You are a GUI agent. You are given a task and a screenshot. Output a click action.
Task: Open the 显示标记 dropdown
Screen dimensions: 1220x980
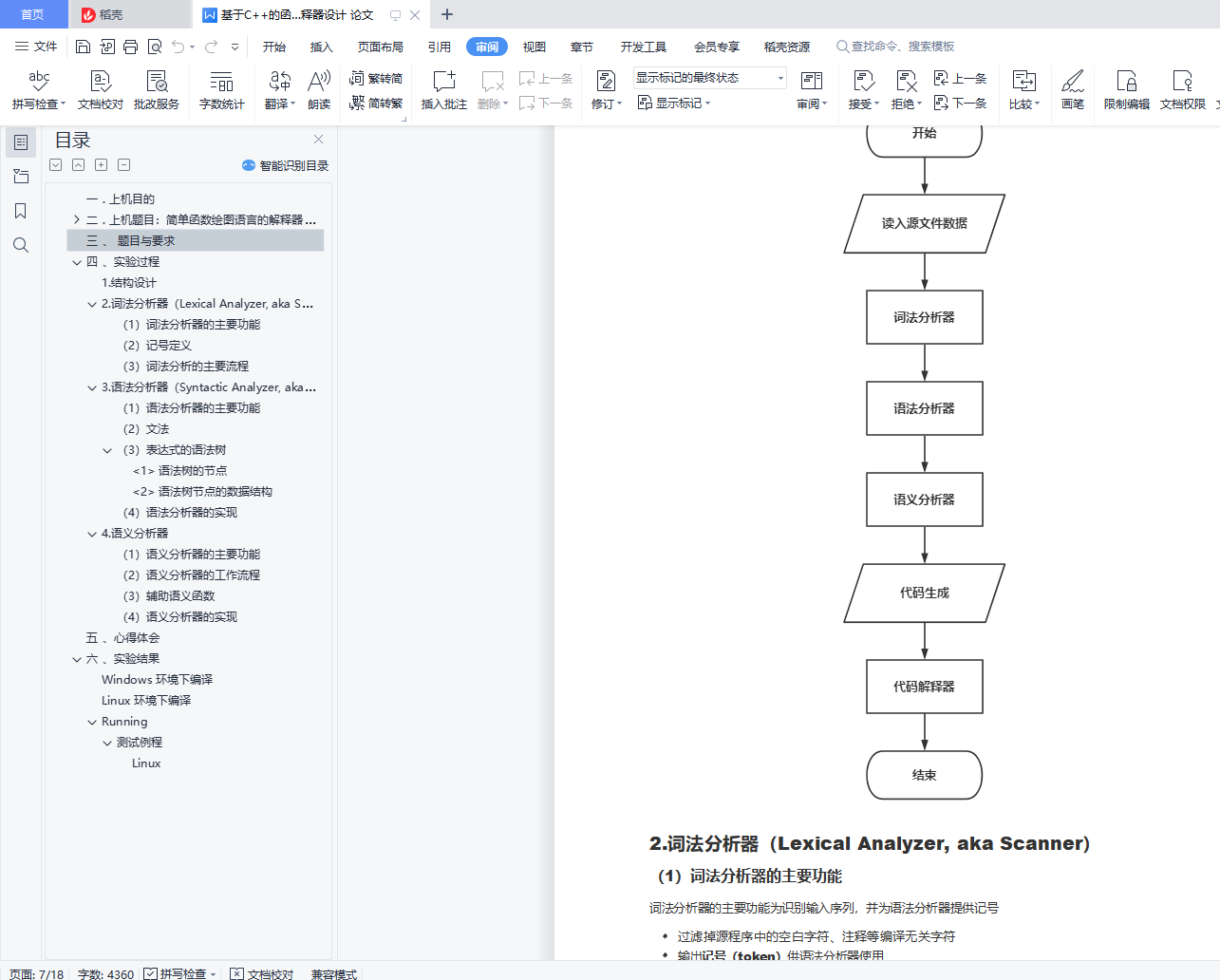click(674, 103)
